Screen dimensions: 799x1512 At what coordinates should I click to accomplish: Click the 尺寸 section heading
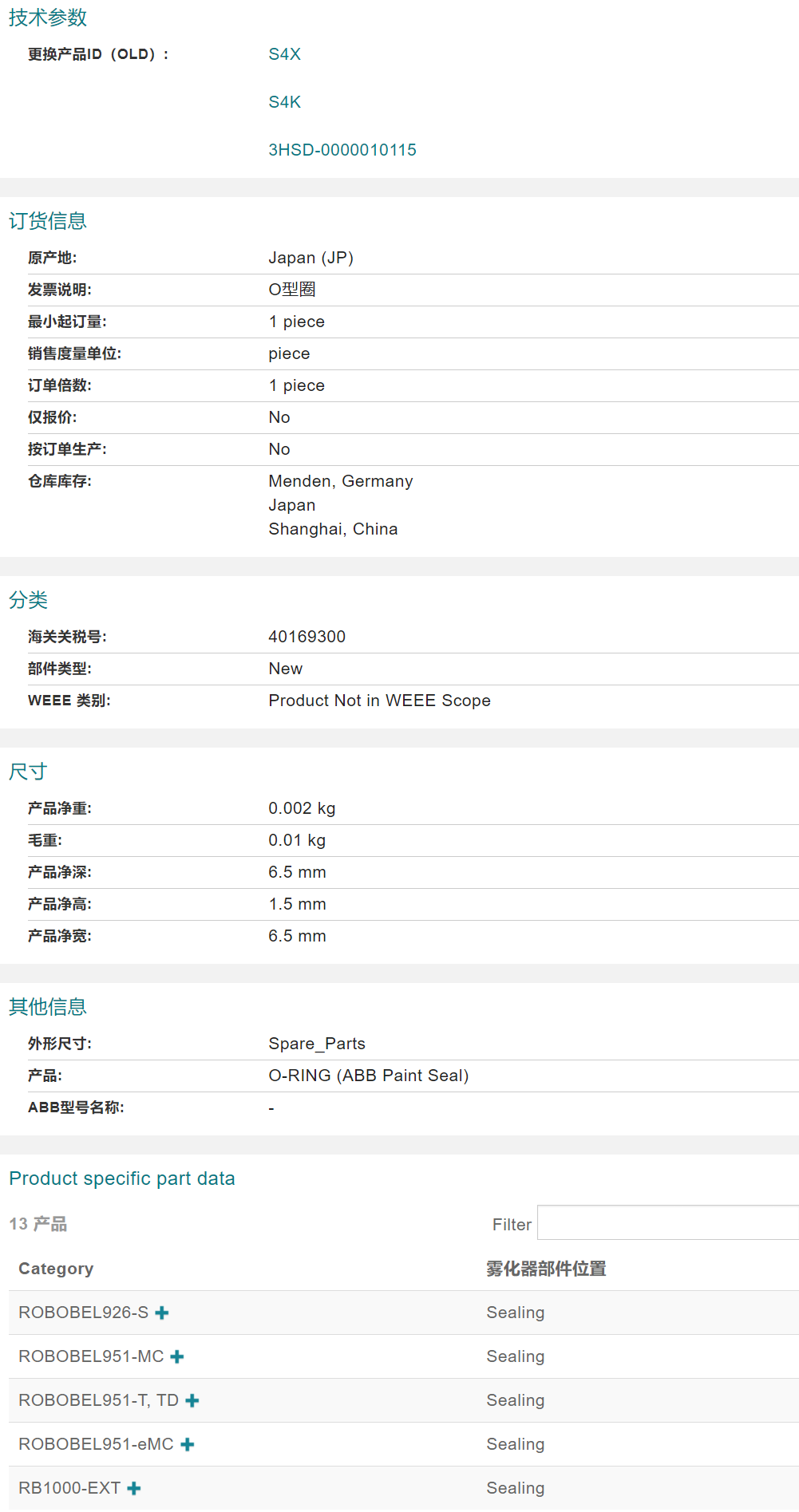[x=29, y=772]
